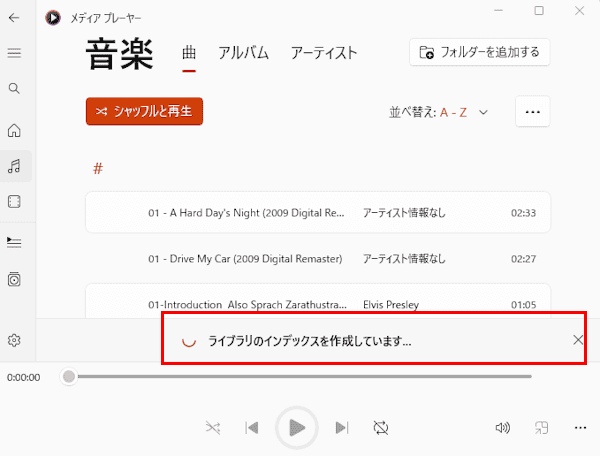The width and height of the screenshot is (600, 456).
Task: Click the playback seek slider thumb
Action: [69, 376]
